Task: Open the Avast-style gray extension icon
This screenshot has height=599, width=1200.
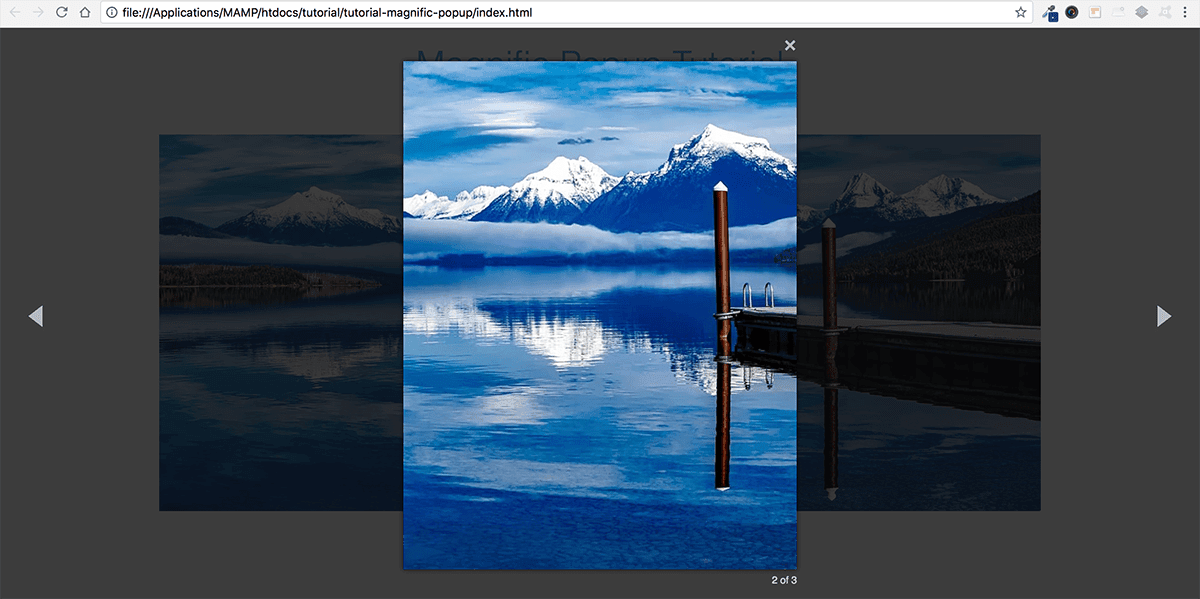Action: [1165, 12]
